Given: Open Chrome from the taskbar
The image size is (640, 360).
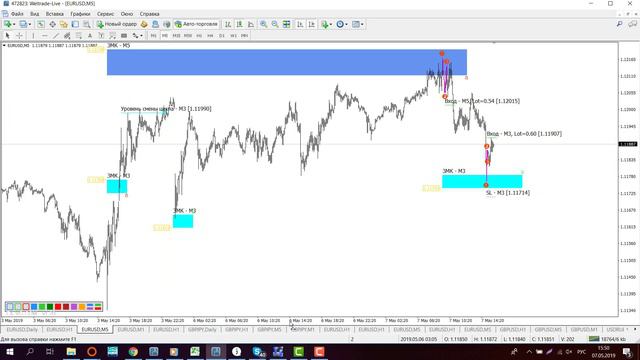Looking at the screenshot, I should click(x=133, y=351).
